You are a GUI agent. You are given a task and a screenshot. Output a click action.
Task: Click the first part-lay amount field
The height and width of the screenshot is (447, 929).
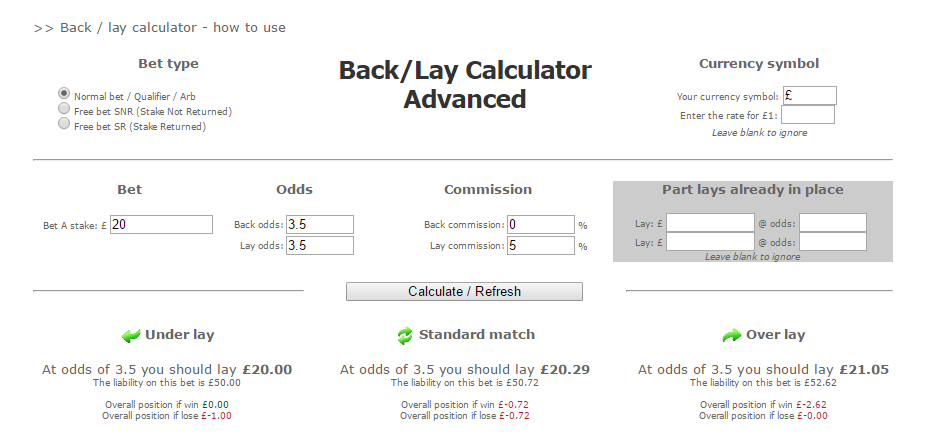(710, 223)
